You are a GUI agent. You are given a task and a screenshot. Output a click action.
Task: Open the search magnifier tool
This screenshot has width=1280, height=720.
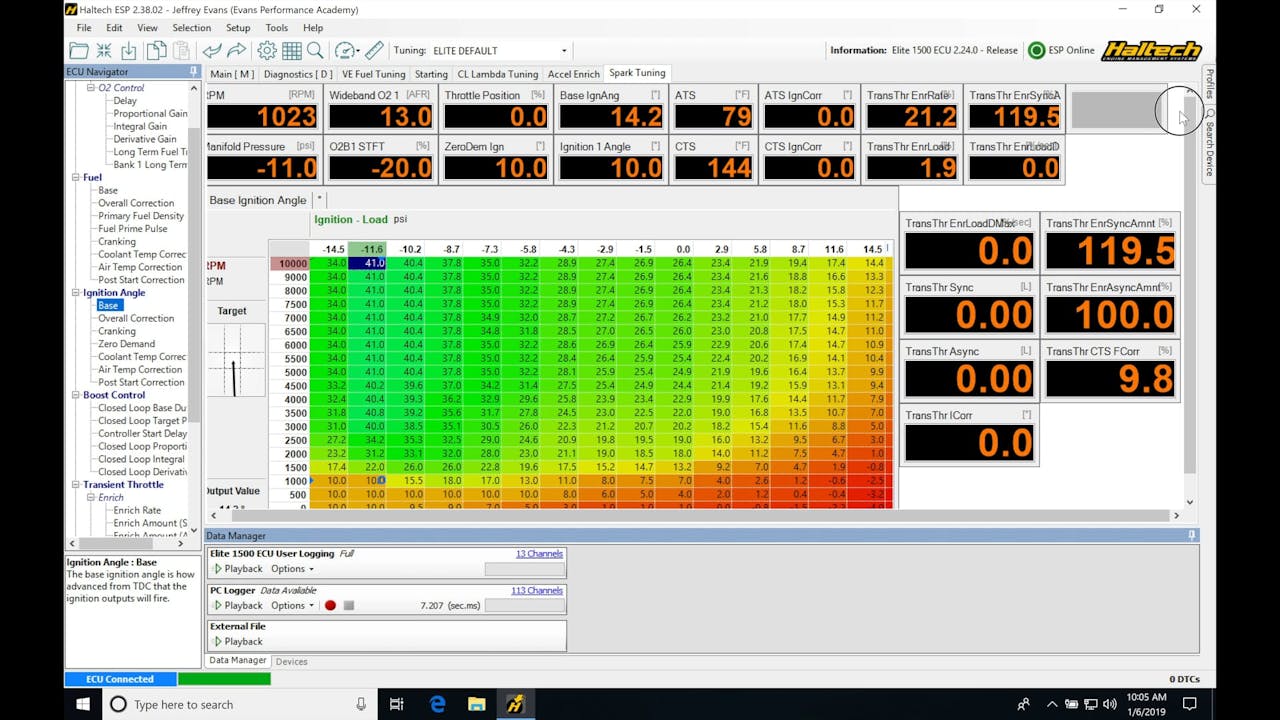pos(314,50)
